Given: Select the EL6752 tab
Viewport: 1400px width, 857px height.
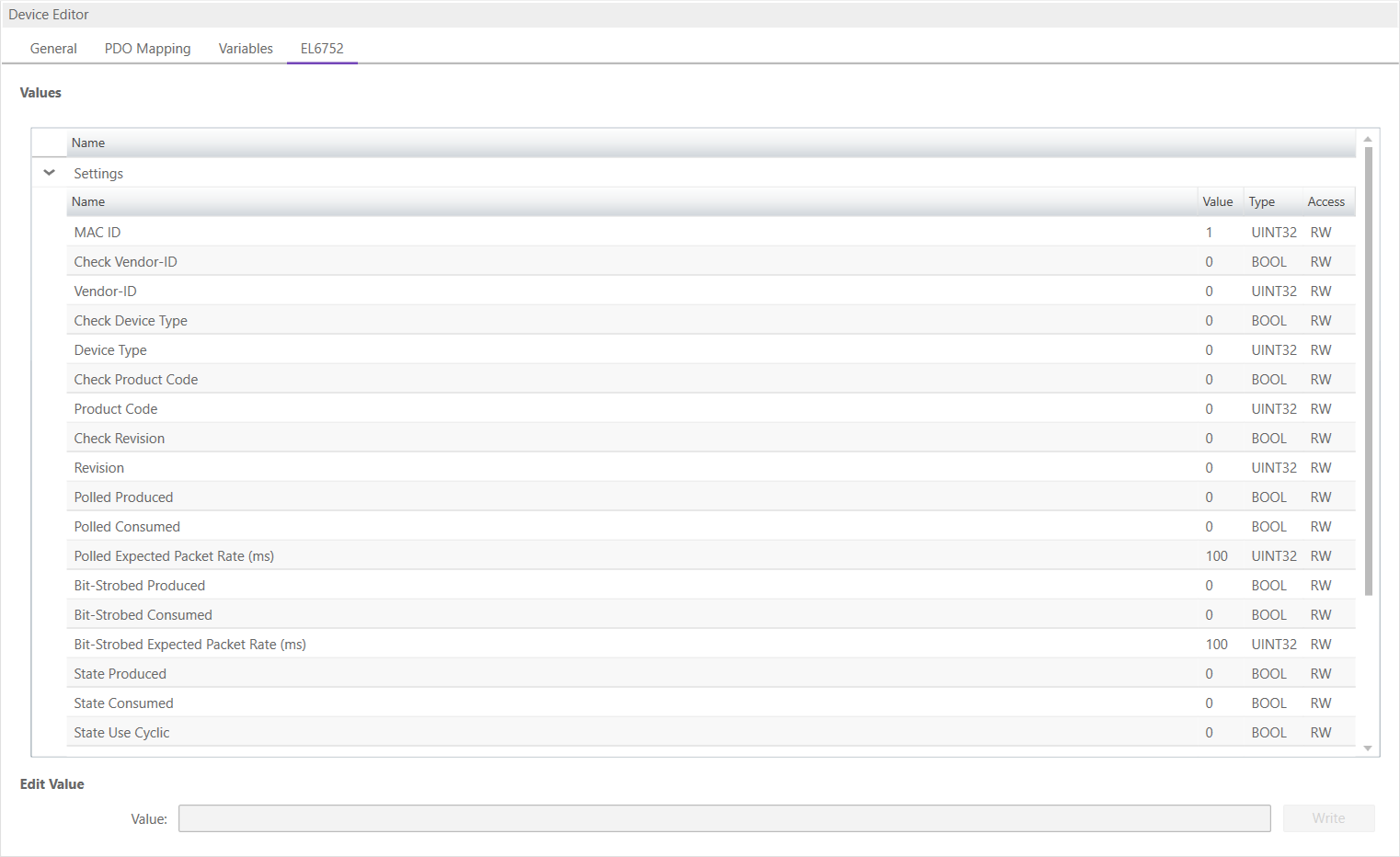Looking at the screenshot, I should click(322, 49).
